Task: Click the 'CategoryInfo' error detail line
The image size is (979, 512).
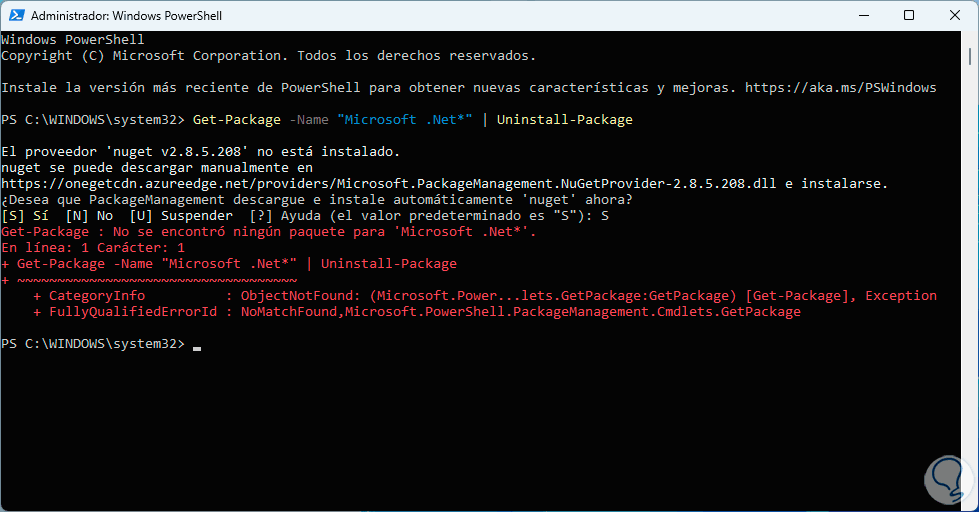Action: pos(97,296)
